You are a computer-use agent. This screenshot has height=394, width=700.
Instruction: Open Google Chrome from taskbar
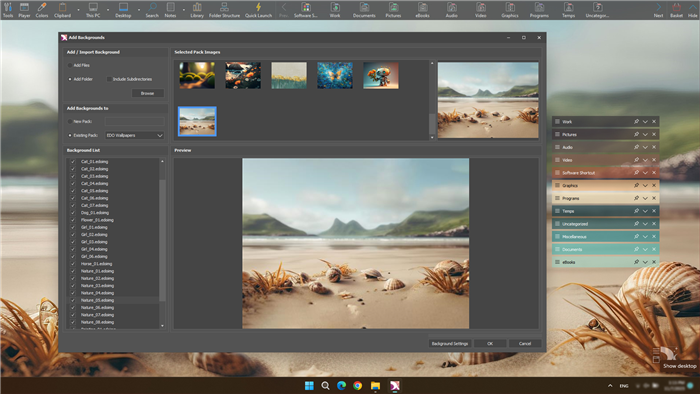coord(358,386)
